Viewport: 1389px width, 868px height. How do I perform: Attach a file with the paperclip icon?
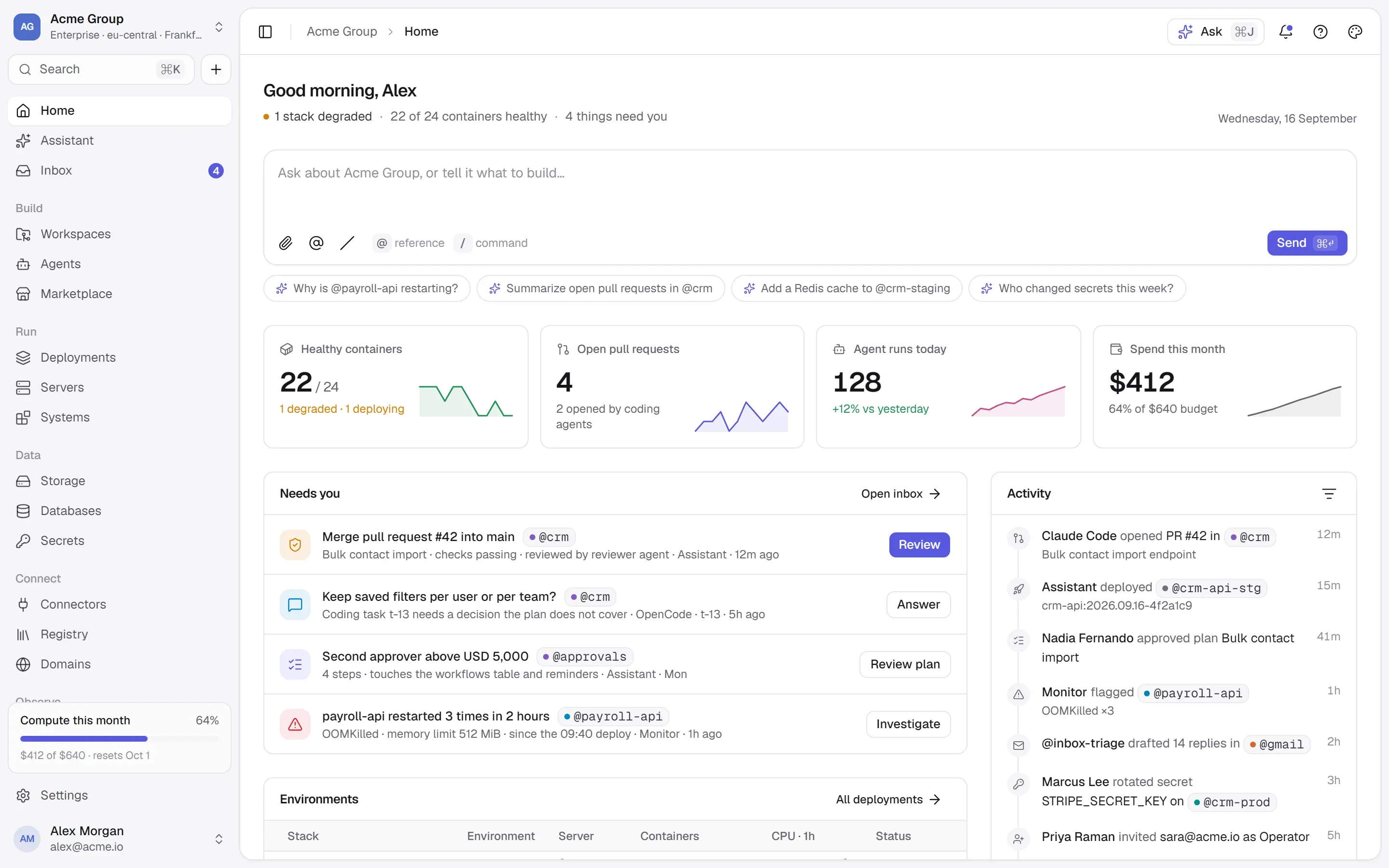285,243
